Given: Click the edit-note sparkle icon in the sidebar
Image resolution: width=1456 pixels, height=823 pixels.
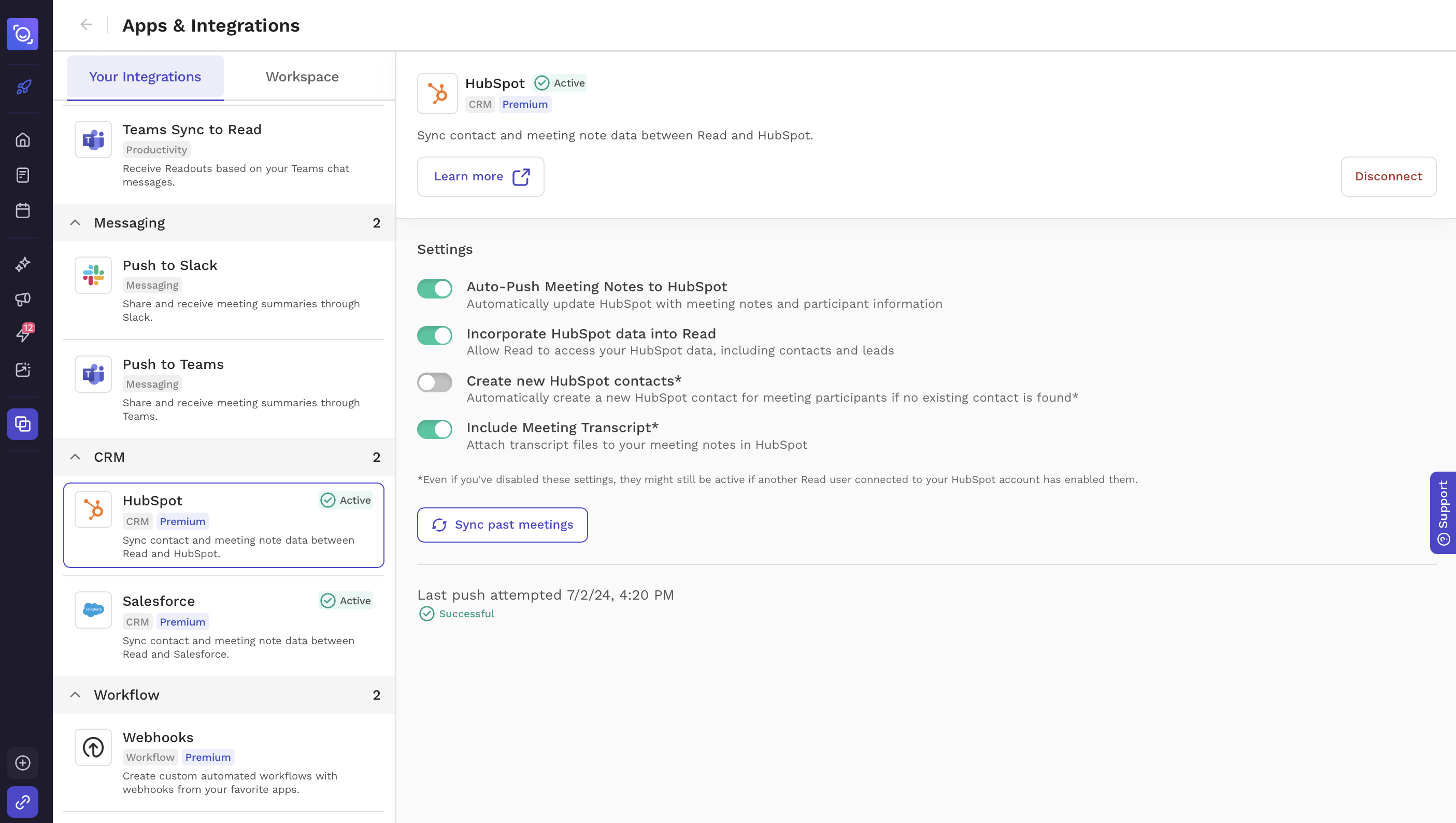Looking at the screenshot, I should tap(23, 370).
